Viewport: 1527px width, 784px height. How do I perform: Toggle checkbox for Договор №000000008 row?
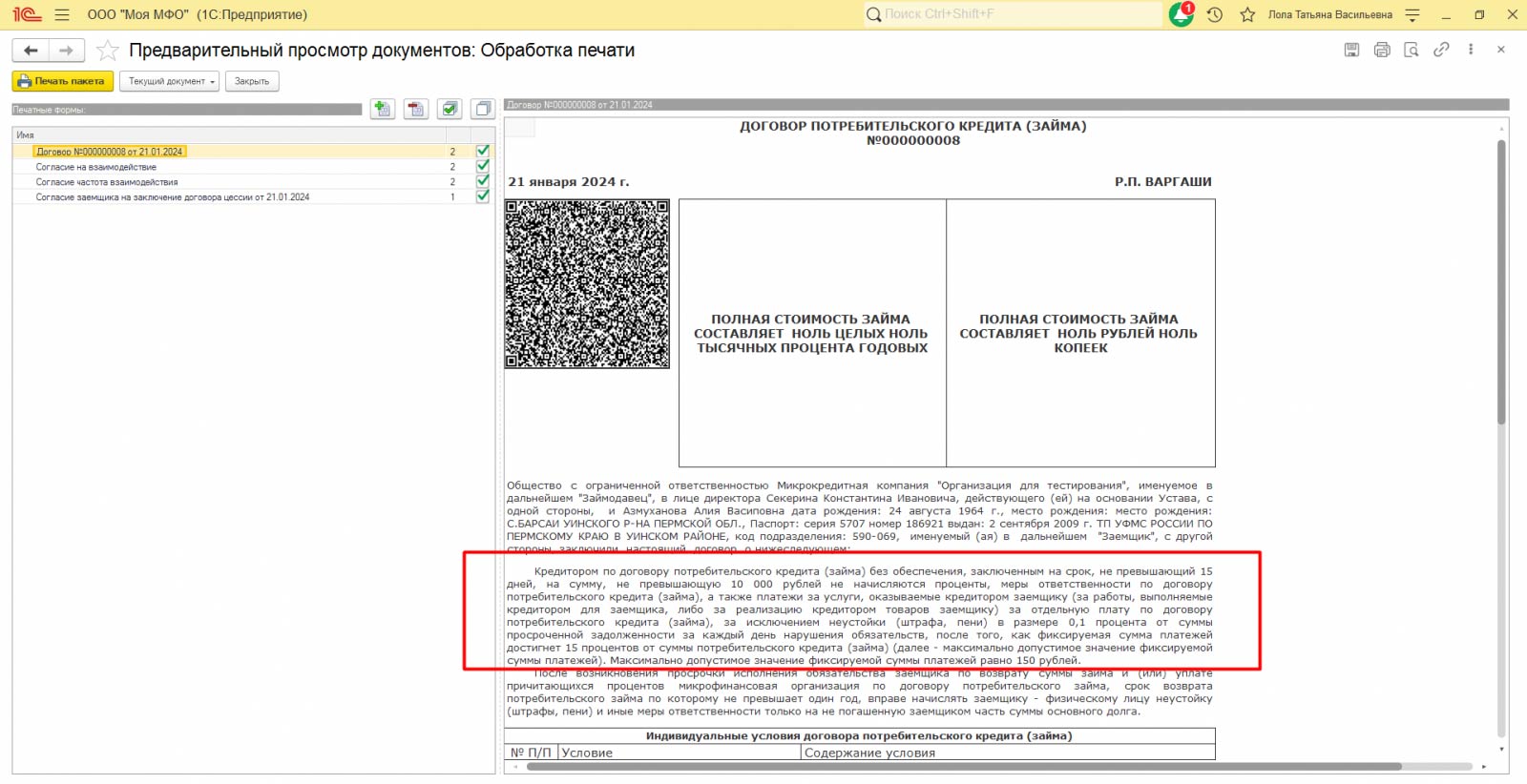point(483,152)
